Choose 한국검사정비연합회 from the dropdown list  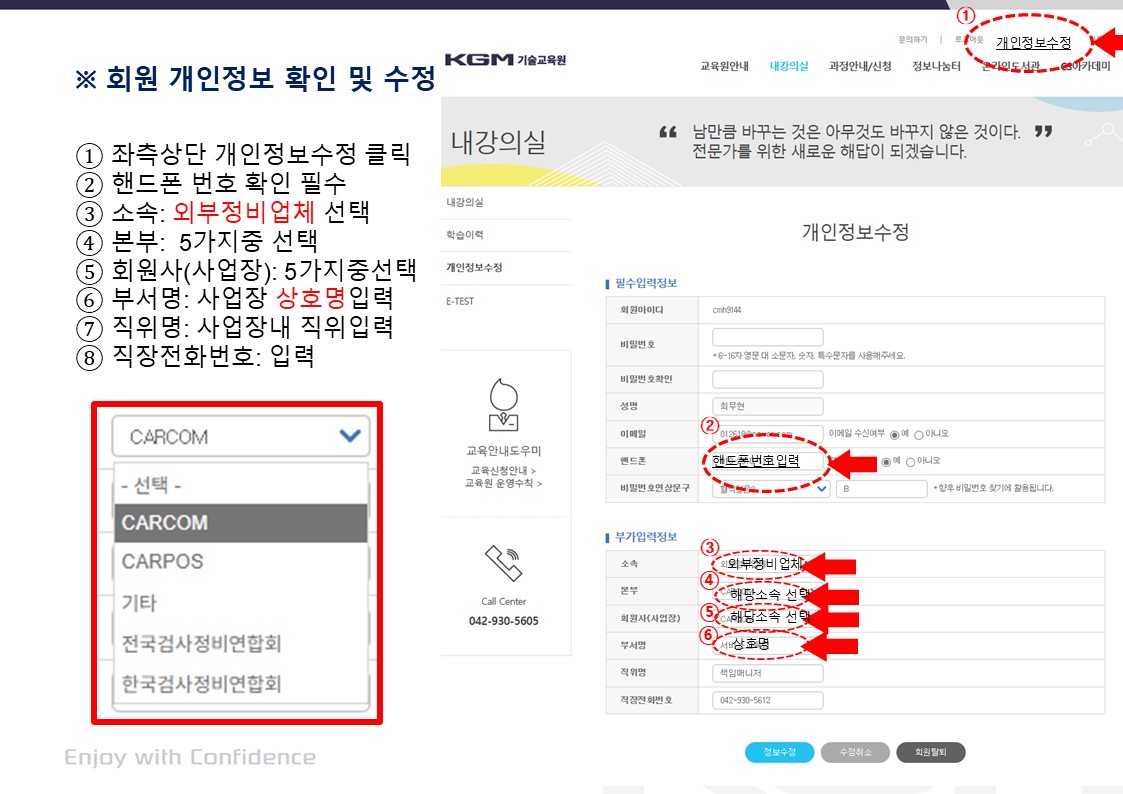(241, 684)
